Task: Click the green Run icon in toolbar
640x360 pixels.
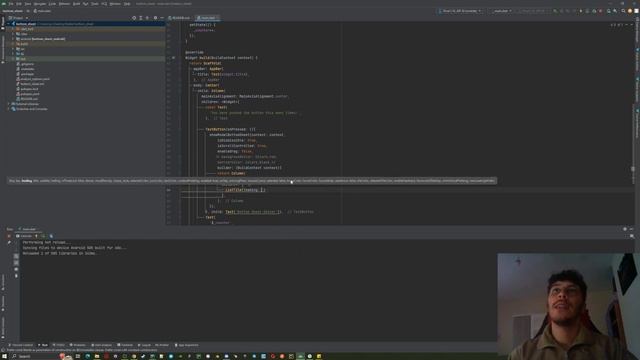Action: pyautogui.click(x=555, y=11)
